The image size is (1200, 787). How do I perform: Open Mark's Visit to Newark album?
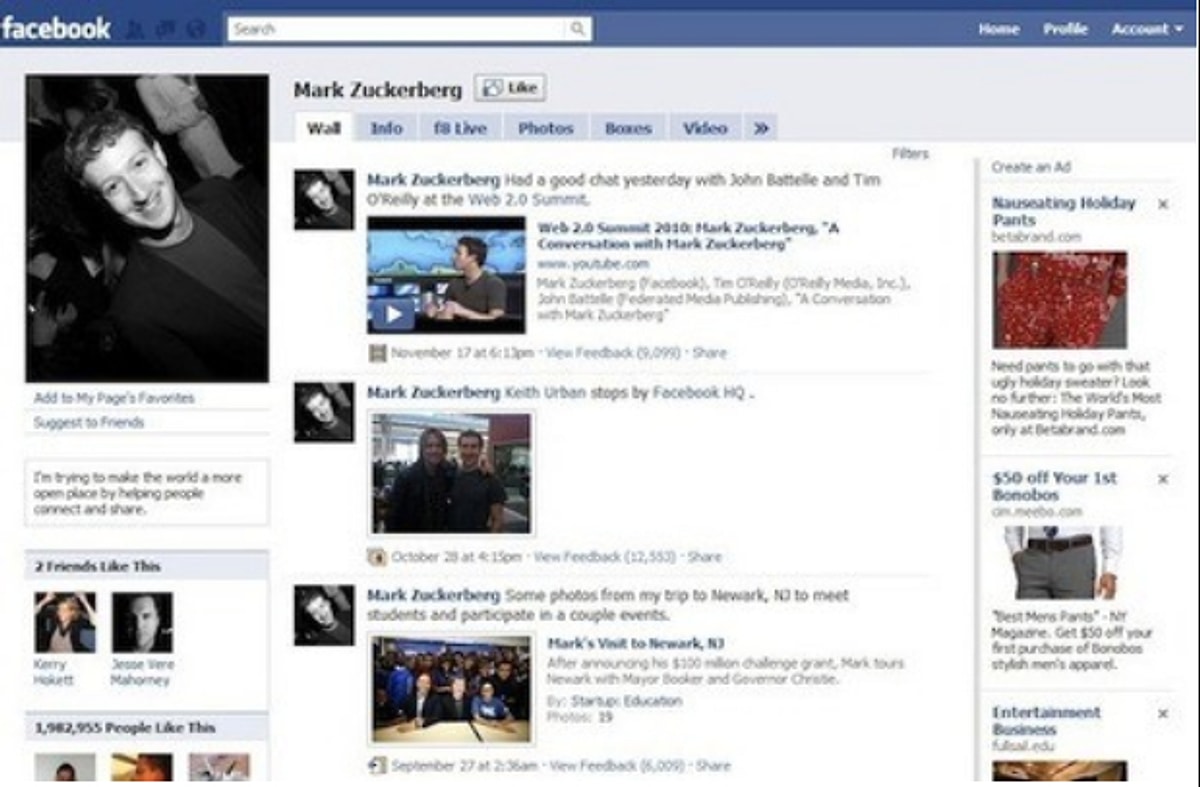[x=635, y=643]
